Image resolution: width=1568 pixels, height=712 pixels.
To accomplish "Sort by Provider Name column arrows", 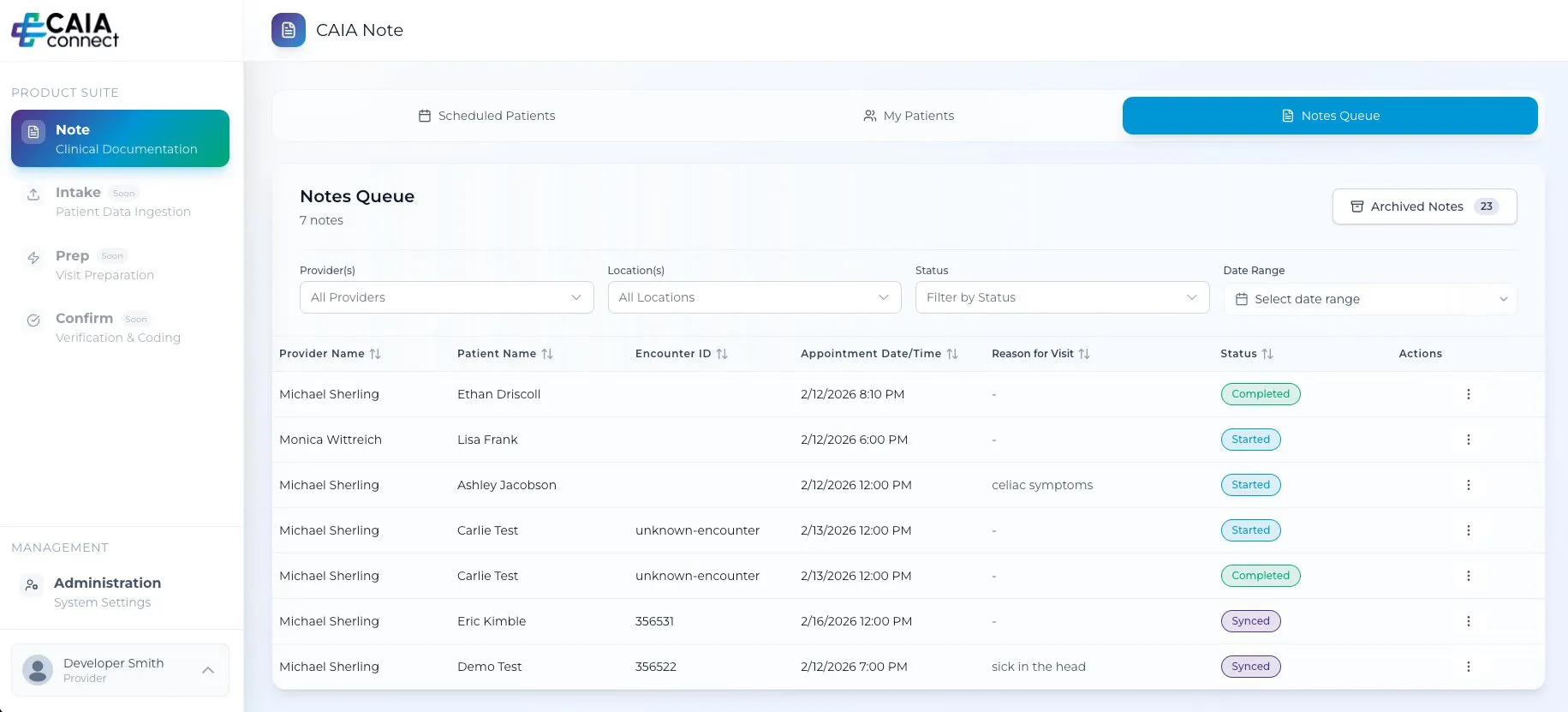I will click(x=375, y=354).
